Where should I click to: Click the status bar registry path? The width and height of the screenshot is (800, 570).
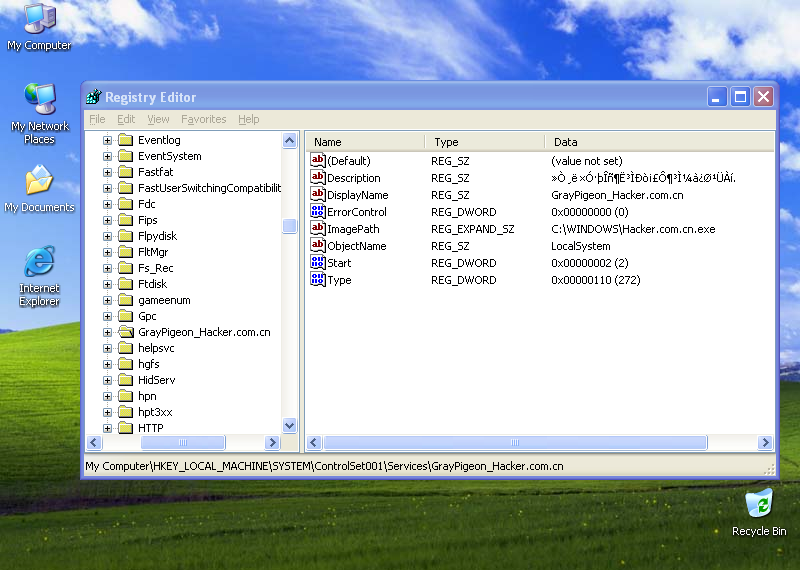[324, 466]
